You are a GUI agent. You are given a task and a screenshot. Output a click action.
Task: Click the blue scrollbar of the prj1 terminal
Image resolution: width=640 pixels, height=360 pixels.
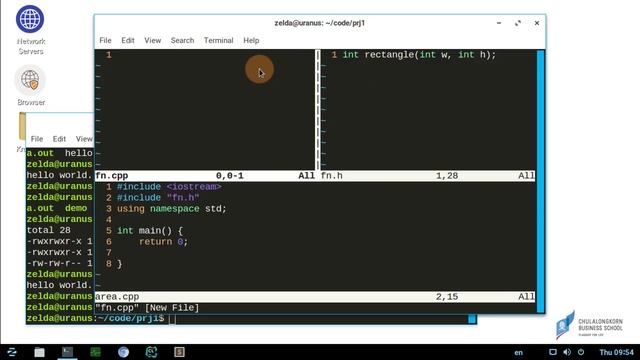pos(540,181)
